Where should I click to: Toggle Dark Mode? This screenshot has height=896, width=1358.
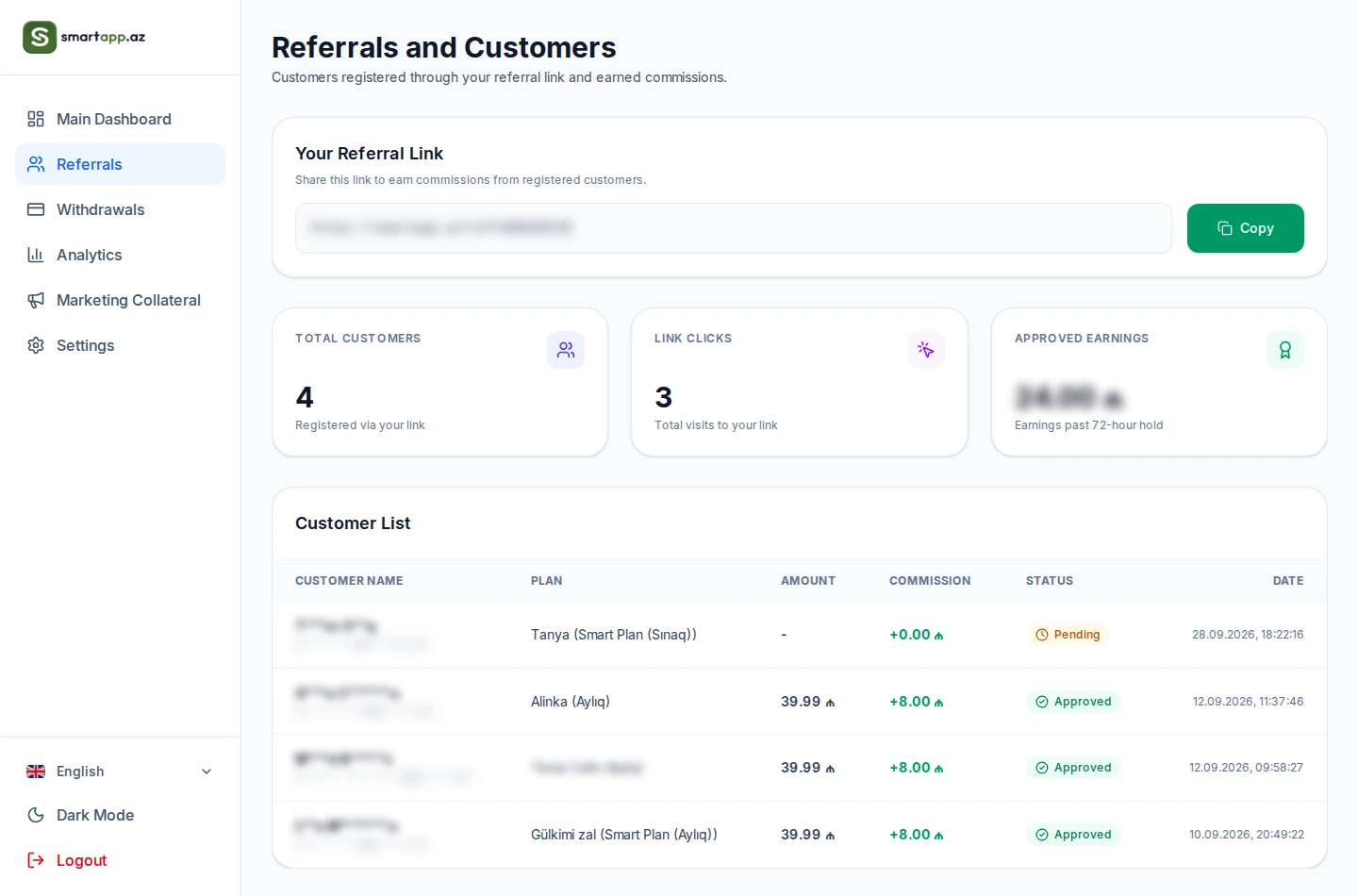pos(120,815)
